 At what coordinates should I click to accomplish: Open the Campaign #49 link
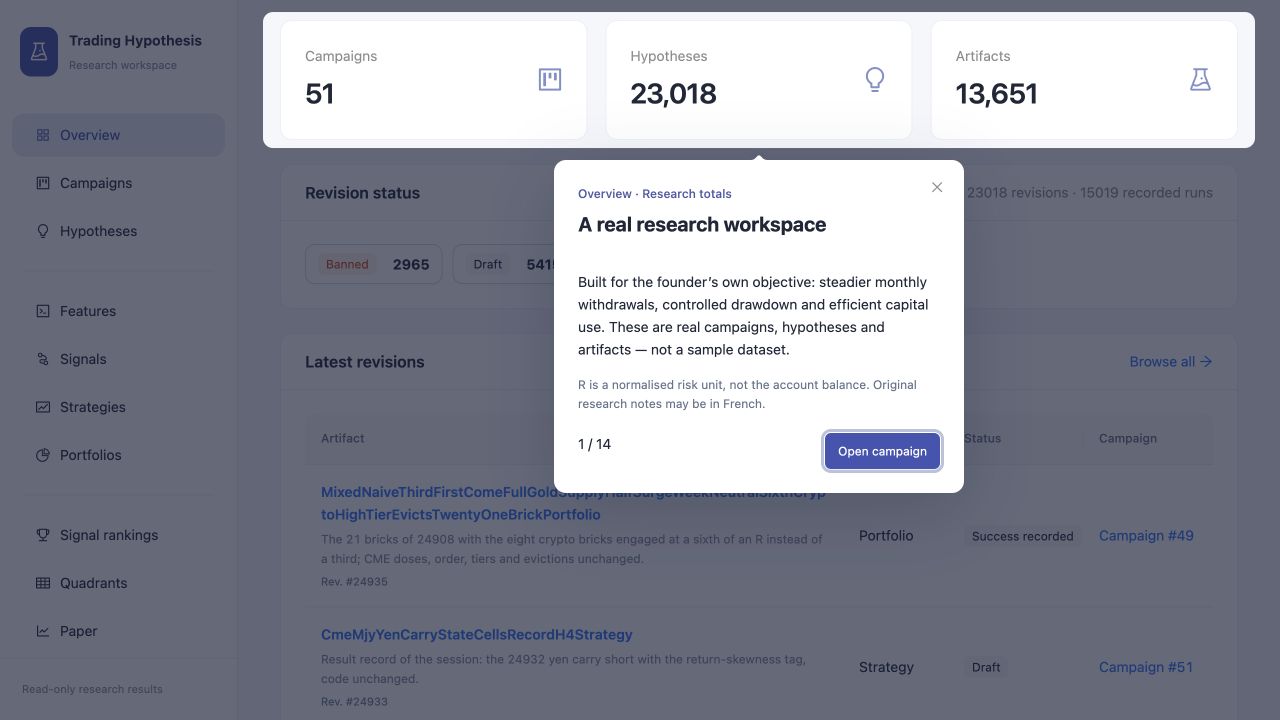pyautogui.click(x=1146, y=536)
